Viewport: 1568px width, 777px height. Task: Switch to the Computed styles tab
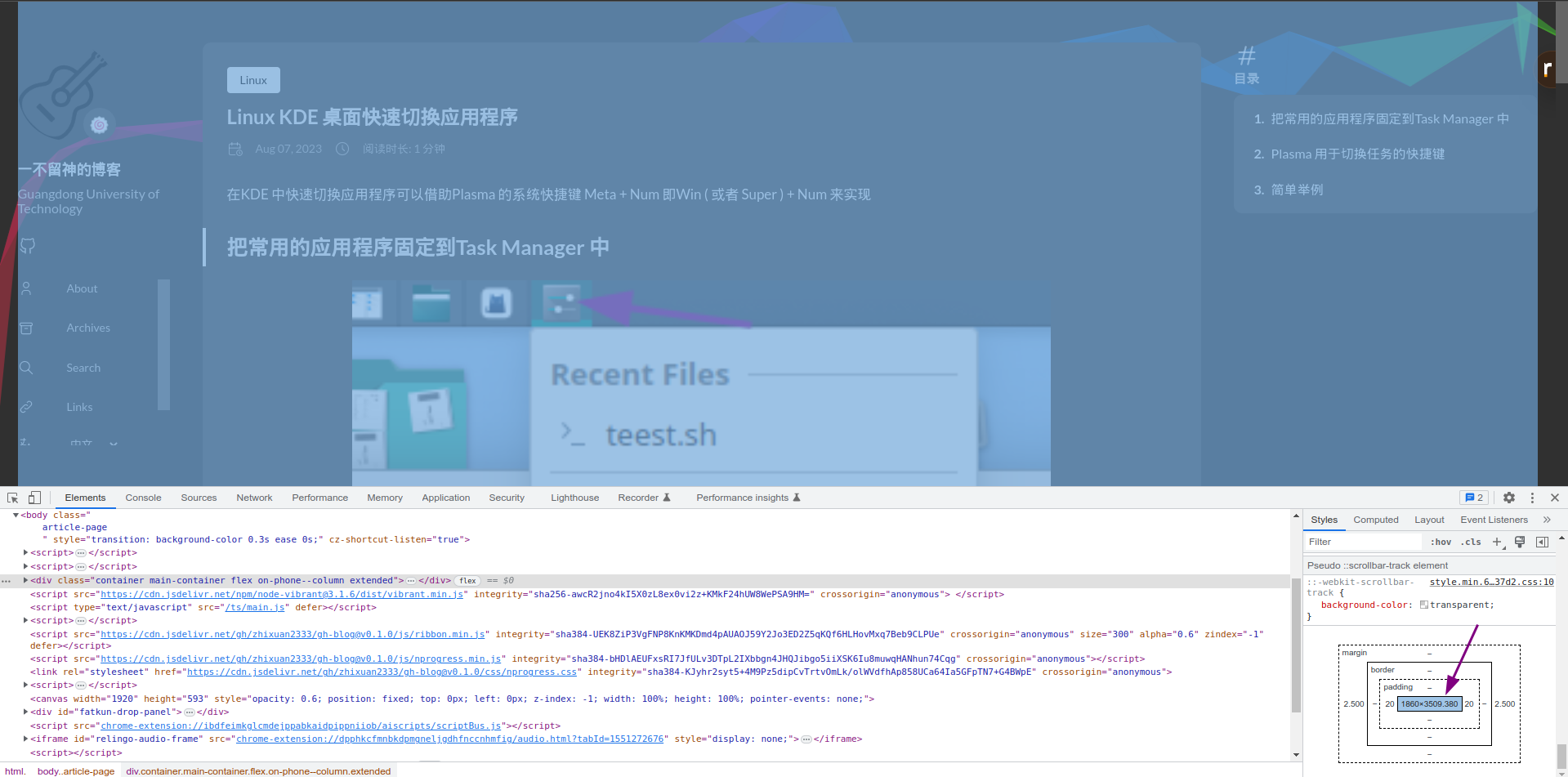click(x=1375, y=520)
